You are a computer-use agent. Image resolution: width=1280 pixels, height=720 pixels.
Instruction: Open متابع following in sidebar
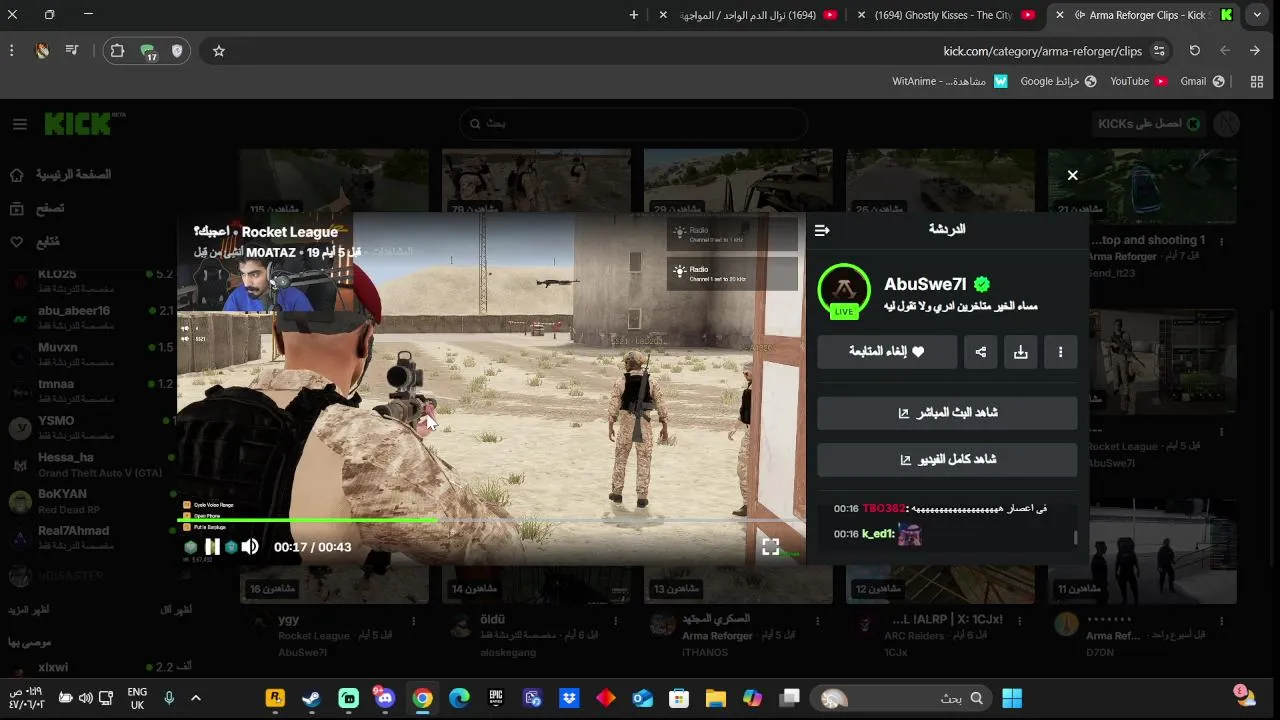35,242
